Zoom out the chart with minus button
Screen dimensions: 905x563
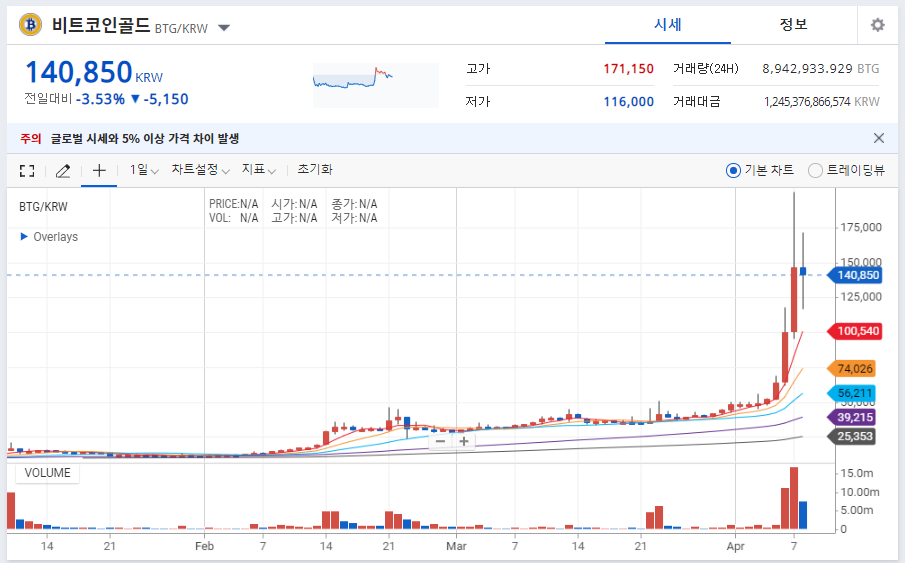[x=440, y=441]
